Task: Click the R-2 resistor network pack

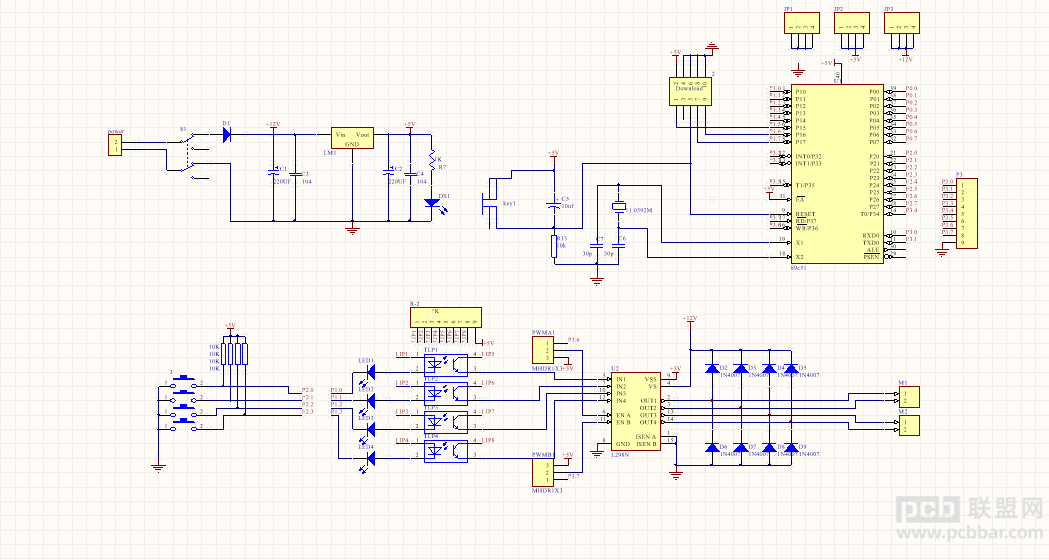Action: (446, 317)
